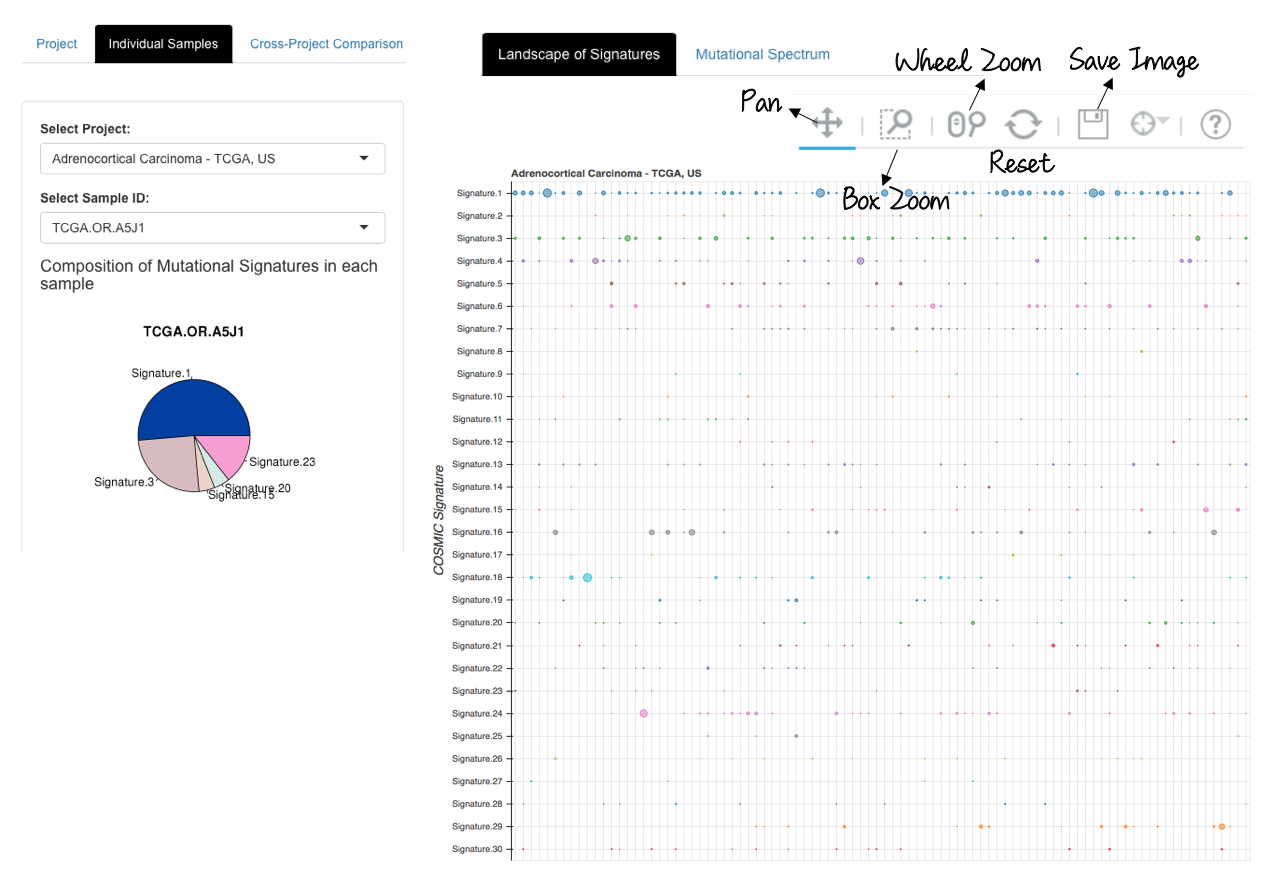
Task: Select the Individual Samples tab
Action: (163, 44)
